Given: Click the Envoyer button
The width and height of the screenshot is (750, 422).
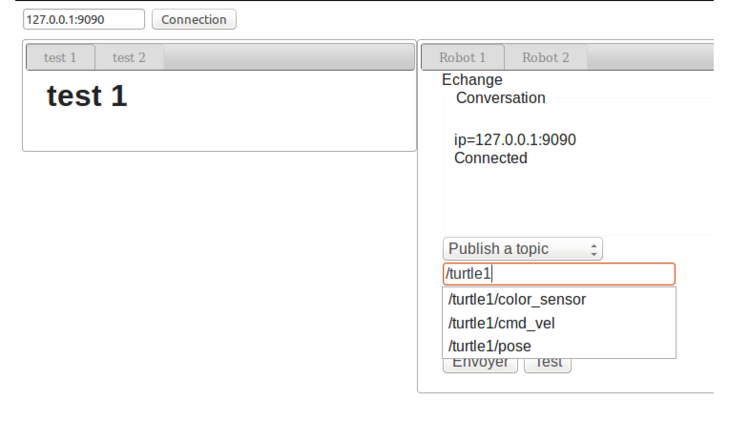Looking at the screenshot, I should pos(480,365).
